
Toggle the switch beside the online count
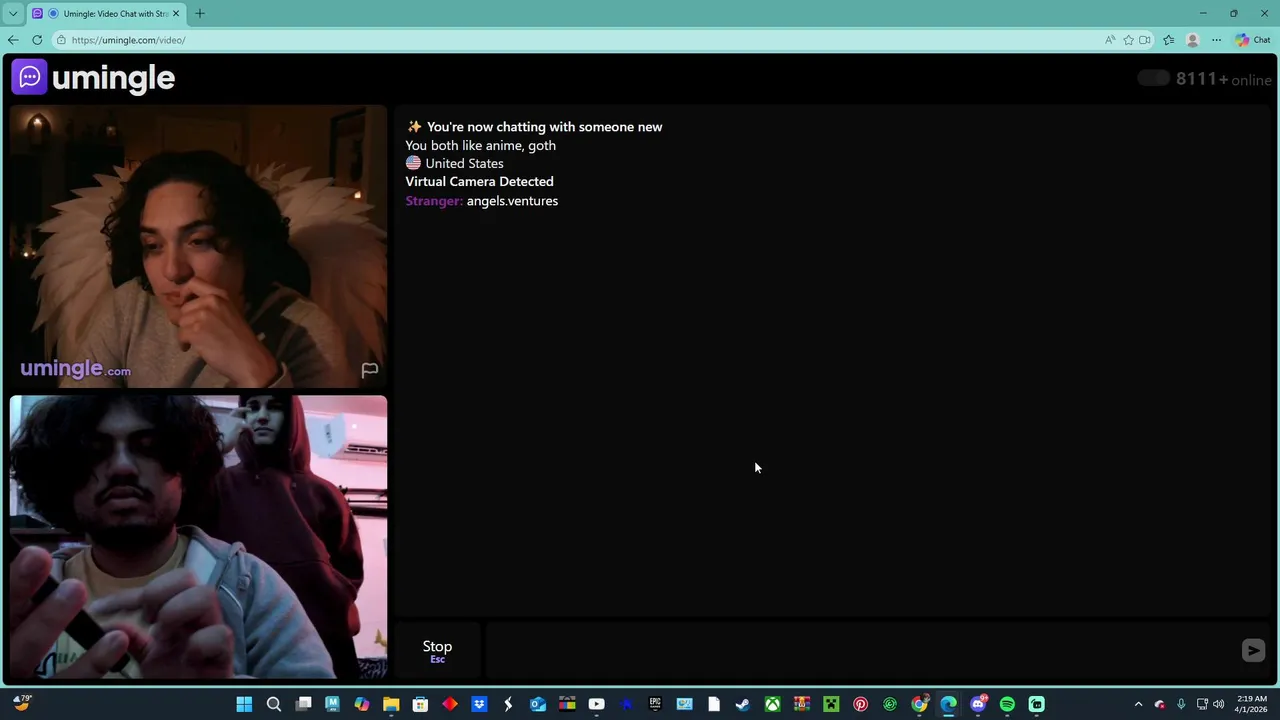click(1153, 78)
